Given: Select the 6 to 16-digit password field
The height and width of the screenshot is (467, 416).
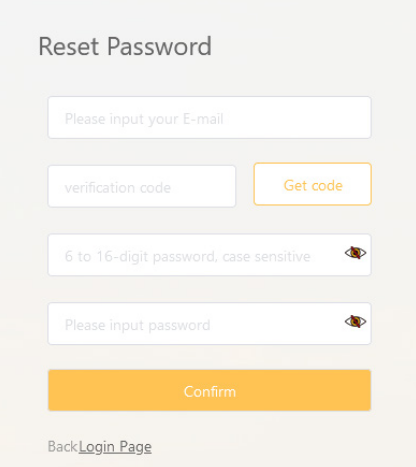Looking at the screenshot, I should (x=209, y=255).
